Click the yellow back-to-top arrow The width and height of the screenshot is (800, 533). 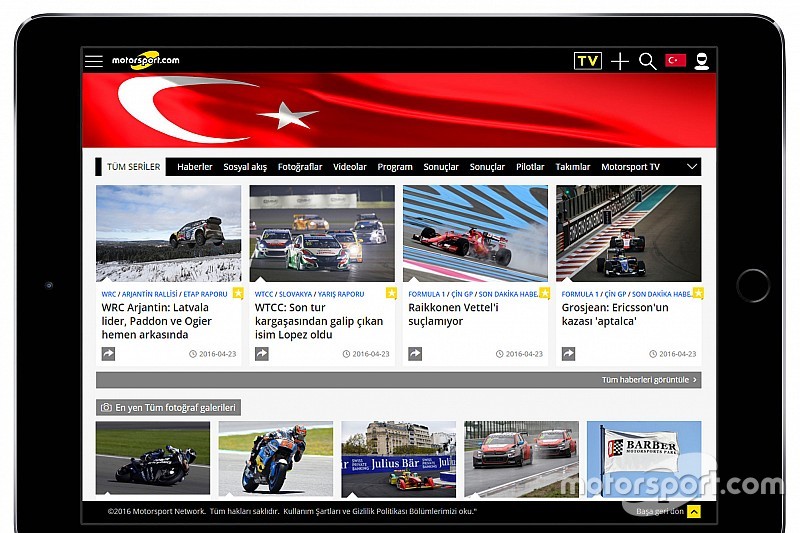pos(694,511)
